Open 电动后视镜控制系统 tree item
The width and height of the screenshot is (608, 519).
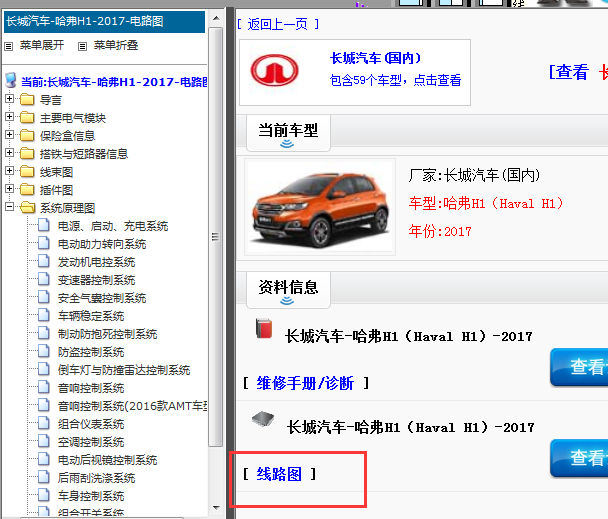pyautogui.click(x=107, y=460)
